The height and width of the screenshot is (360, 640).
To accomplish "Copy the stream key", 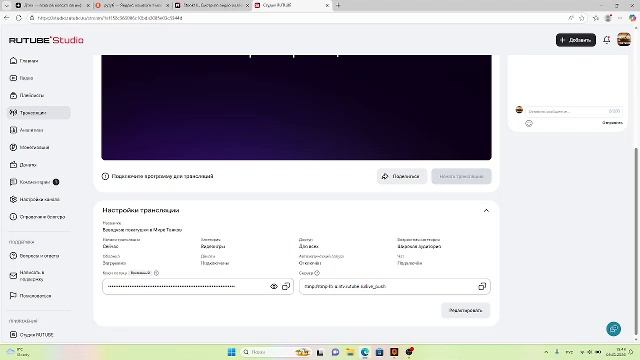I will [286, 287].
